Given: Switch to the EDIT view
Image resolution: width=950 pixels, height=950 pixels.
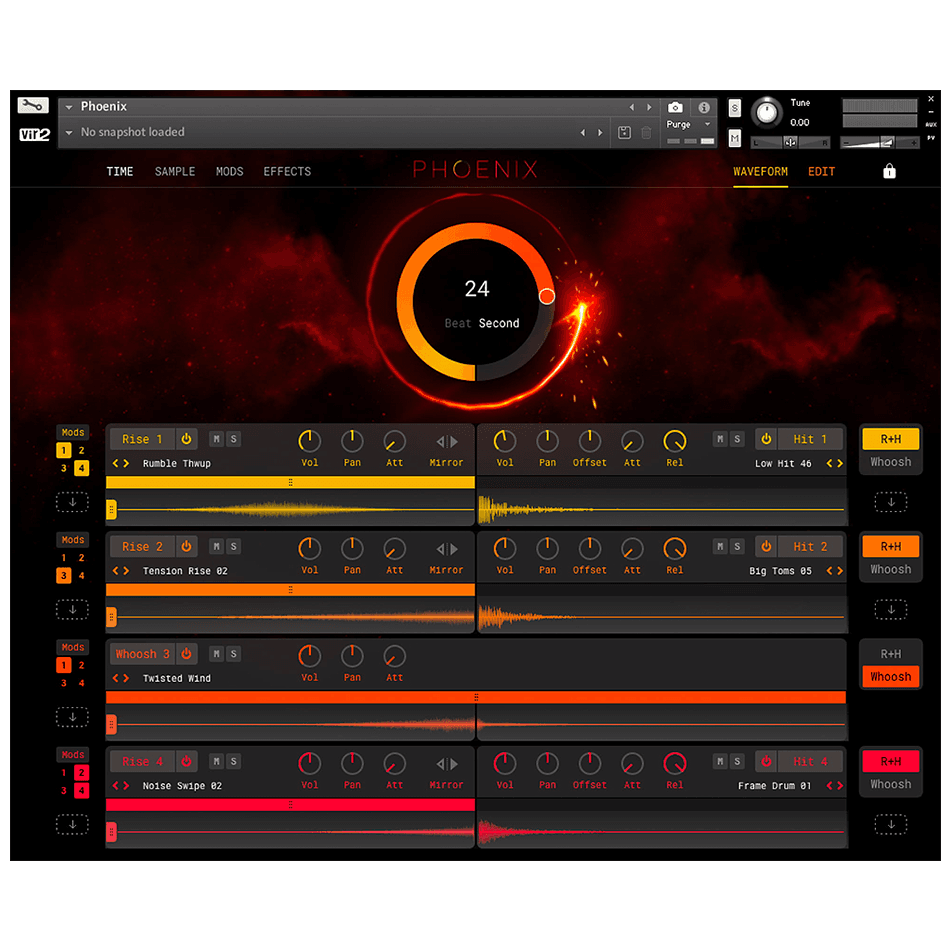Looking at the screenshot, I should tap(822, 171).
